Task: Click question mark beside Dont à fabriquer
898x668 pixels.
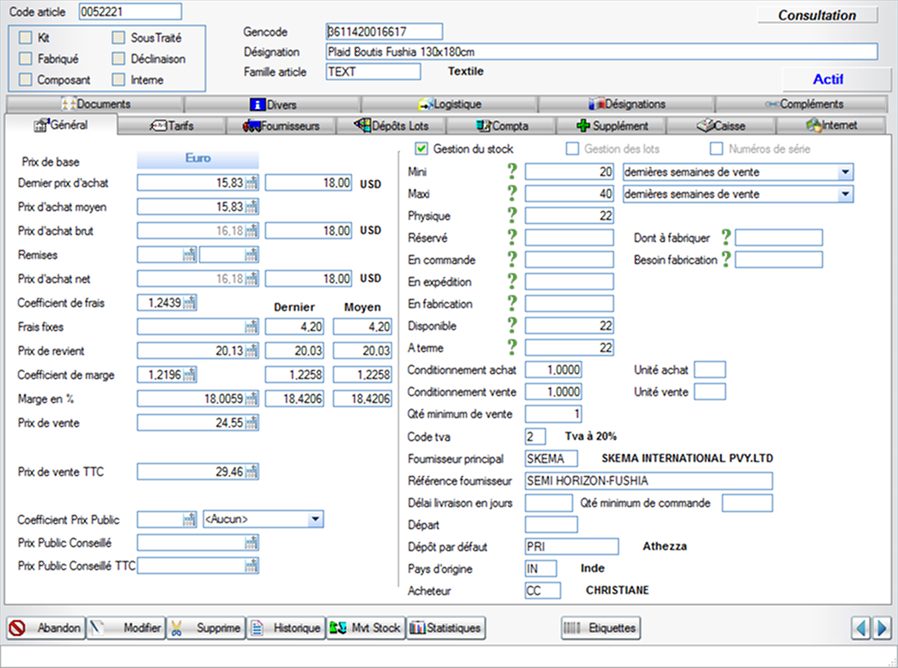Action: (x=726, y=237)
